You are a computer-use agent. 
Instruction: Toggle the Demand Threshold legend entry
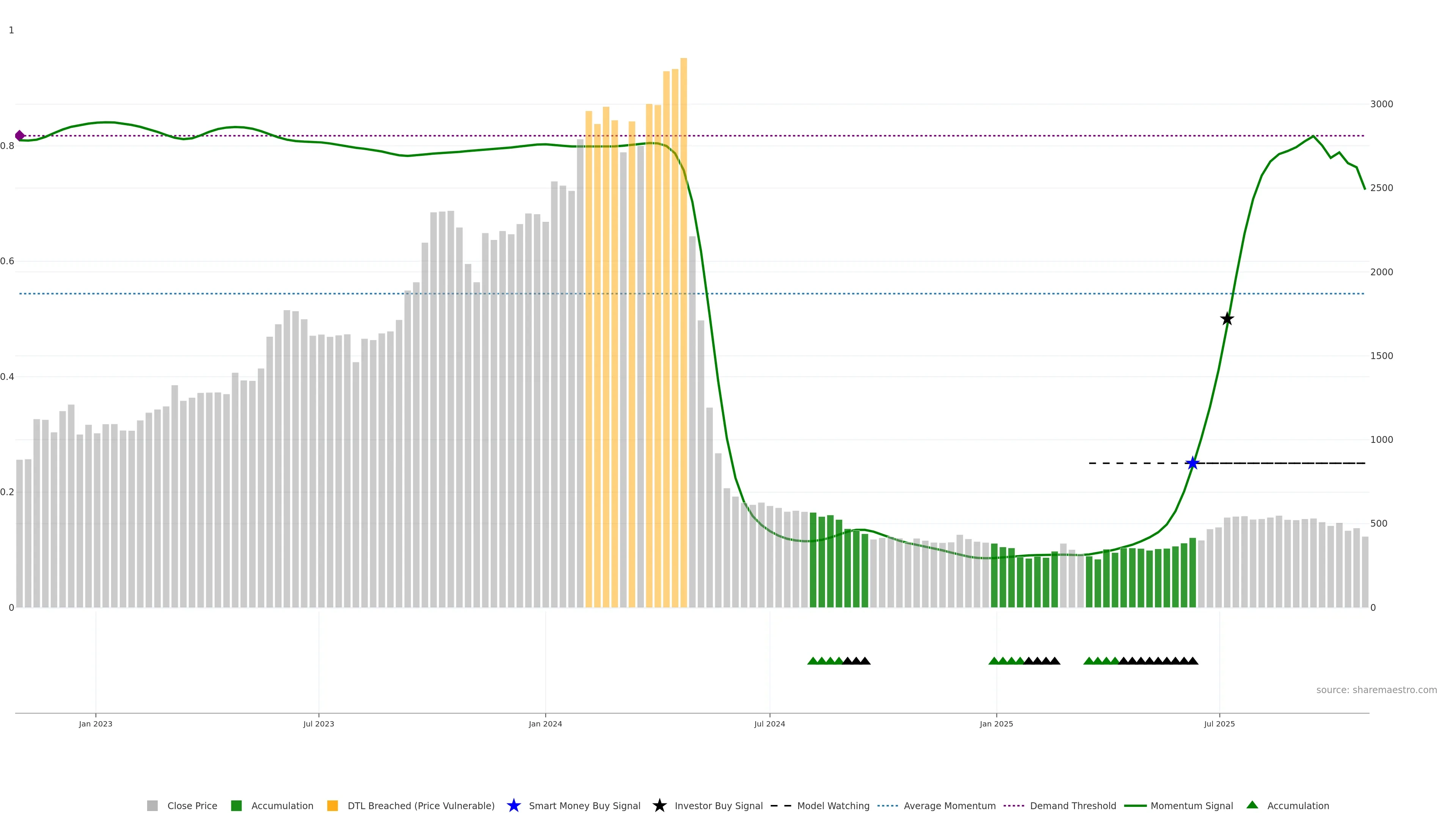click(x=1073, y=805)
